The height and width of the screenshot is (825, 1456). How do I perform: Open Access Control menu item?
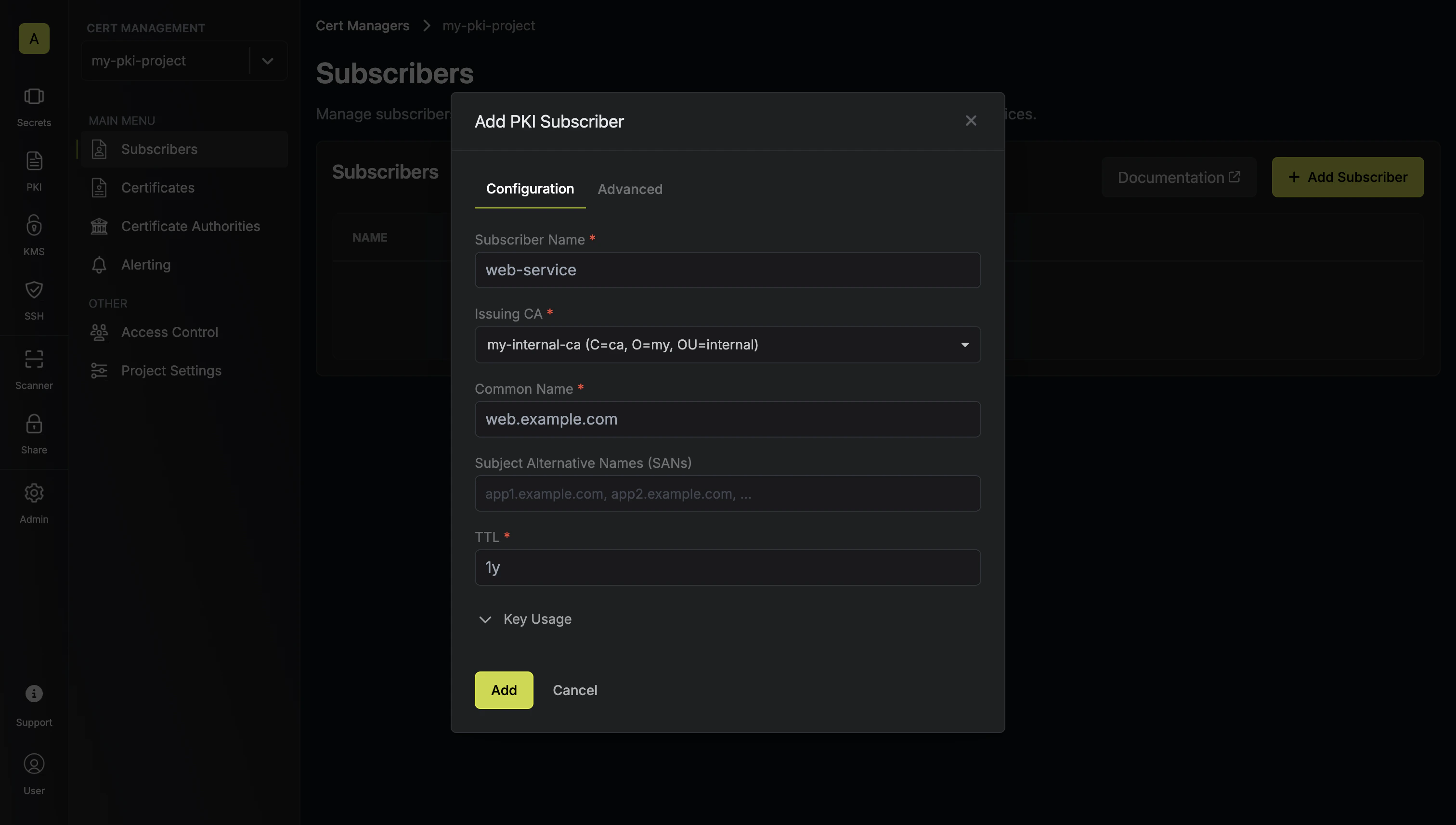(x=184, y=332)
